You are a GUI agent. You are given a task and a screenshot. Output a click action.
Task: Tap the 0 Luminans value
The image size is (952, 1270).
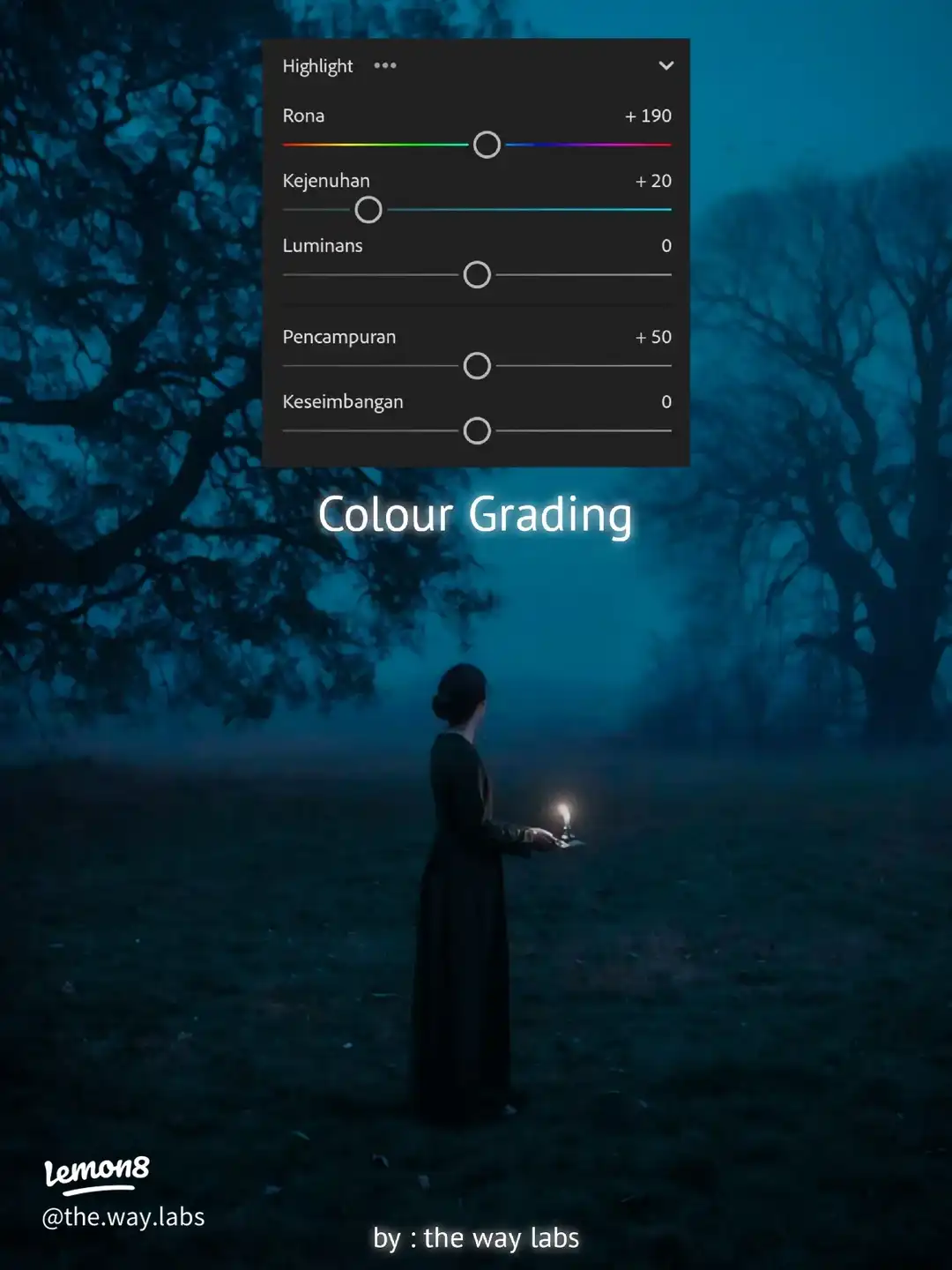[x=667, y=246]
